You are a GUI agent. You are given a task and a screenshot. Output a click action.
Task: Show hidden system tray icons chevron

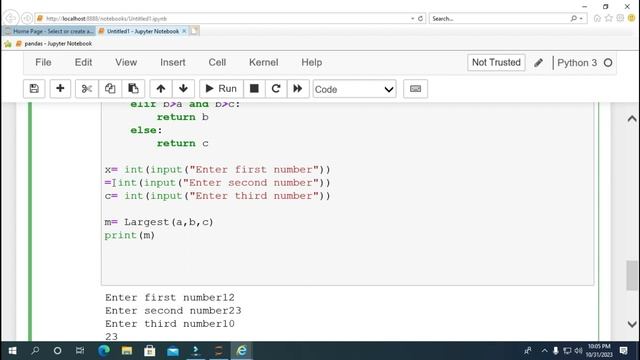point(544,351)
